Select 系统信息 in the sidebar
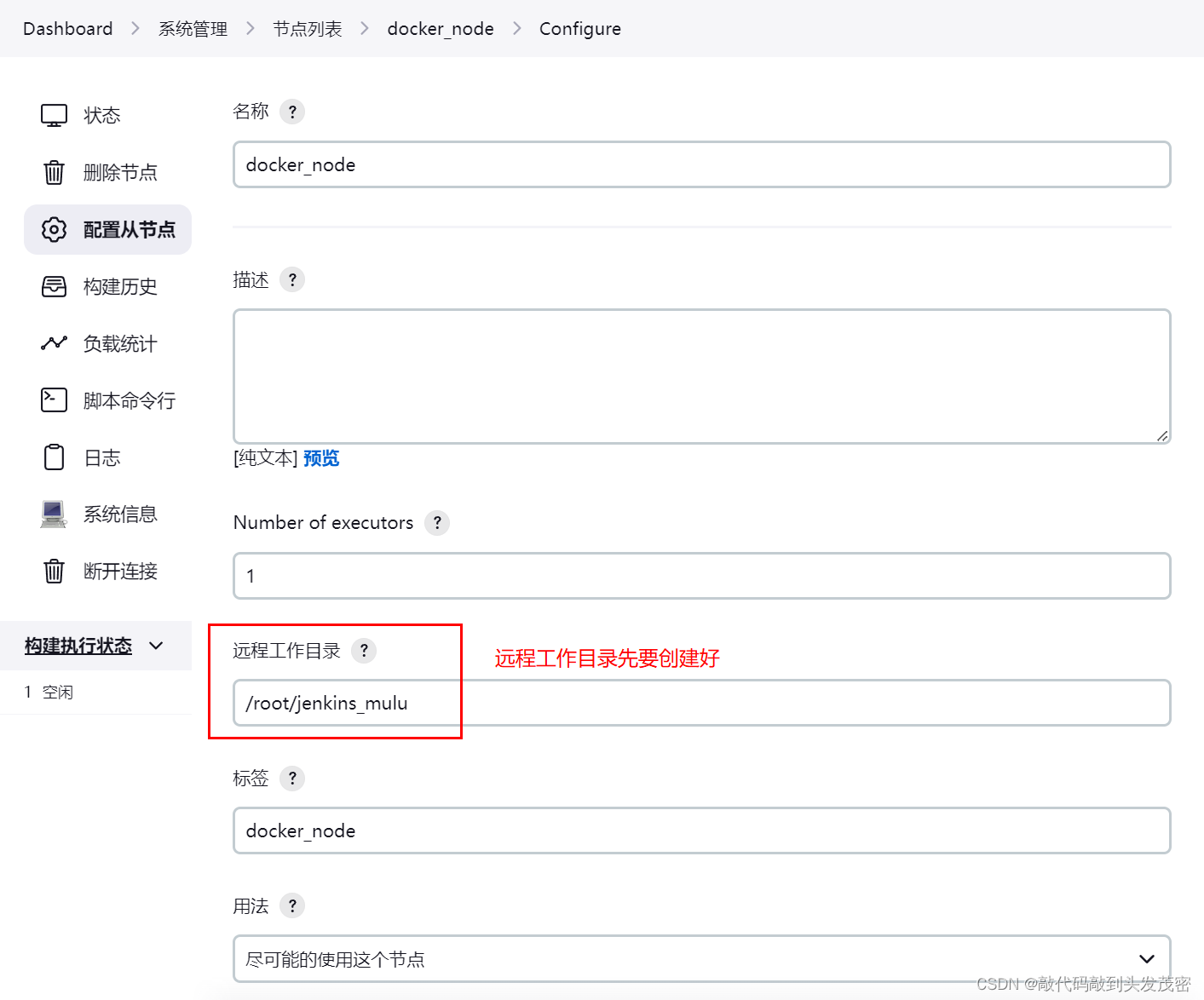Screen dimensions: 1204x1000 click(107, 514)
